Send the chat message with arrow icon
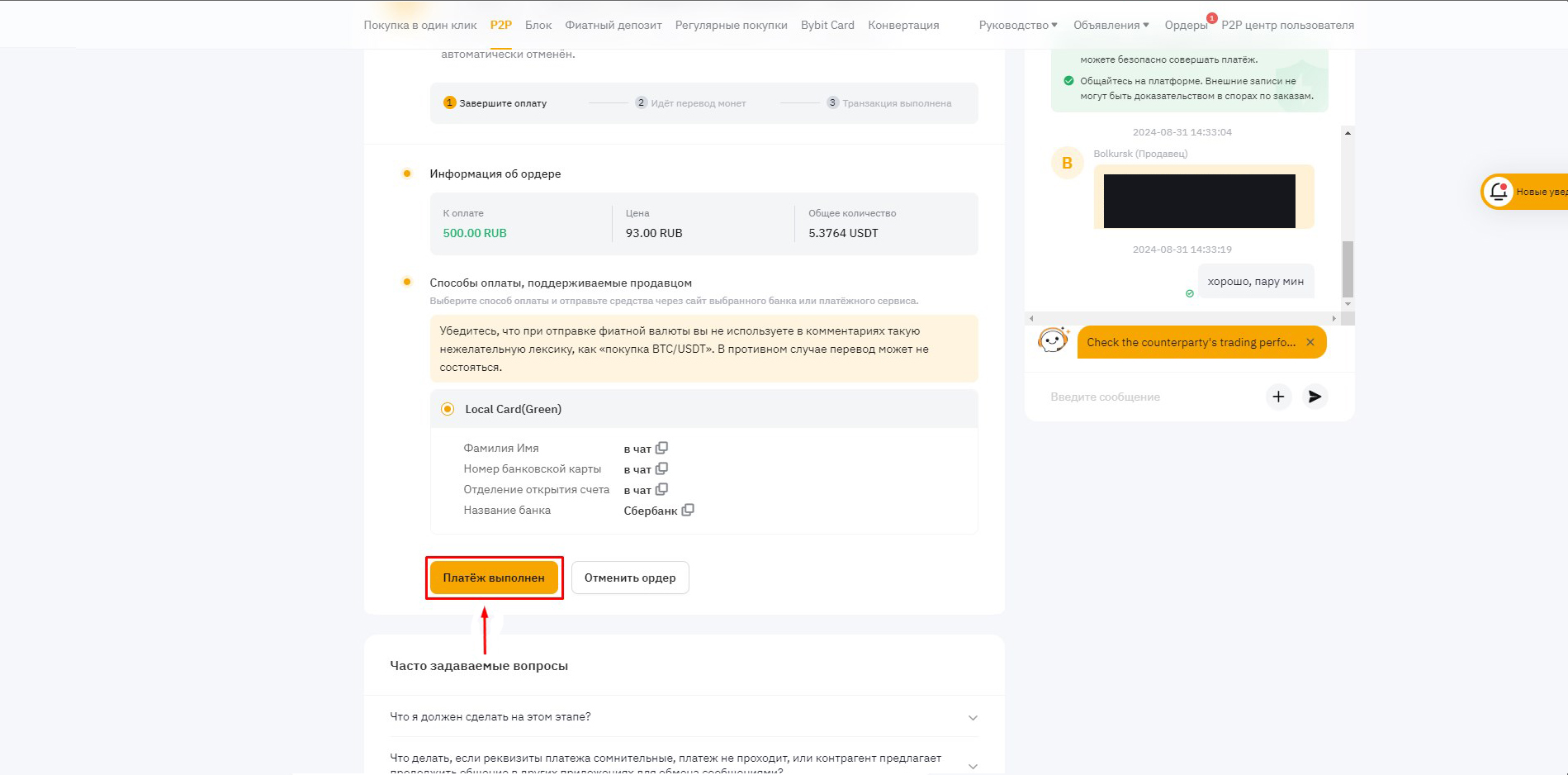Viewport: 1568px width, 775px height. (1315, 397)
